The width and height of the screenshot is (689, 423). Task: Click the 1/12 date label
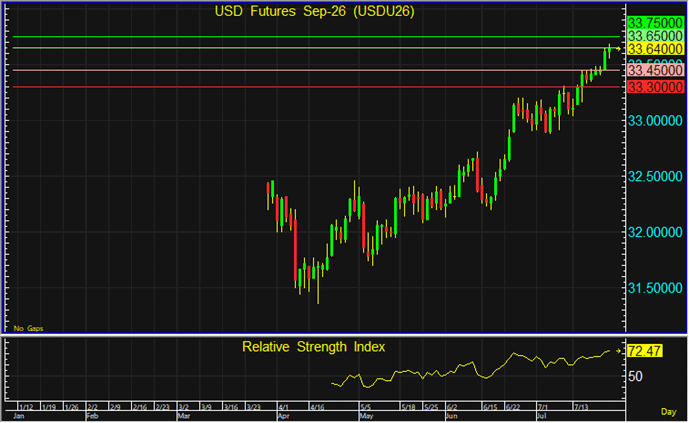coord(26,407)
